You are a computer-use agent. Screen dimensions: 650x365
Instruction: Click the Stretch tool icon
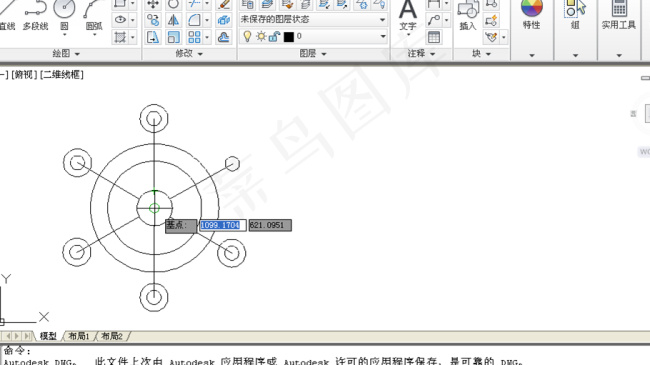tap(153, 37)
